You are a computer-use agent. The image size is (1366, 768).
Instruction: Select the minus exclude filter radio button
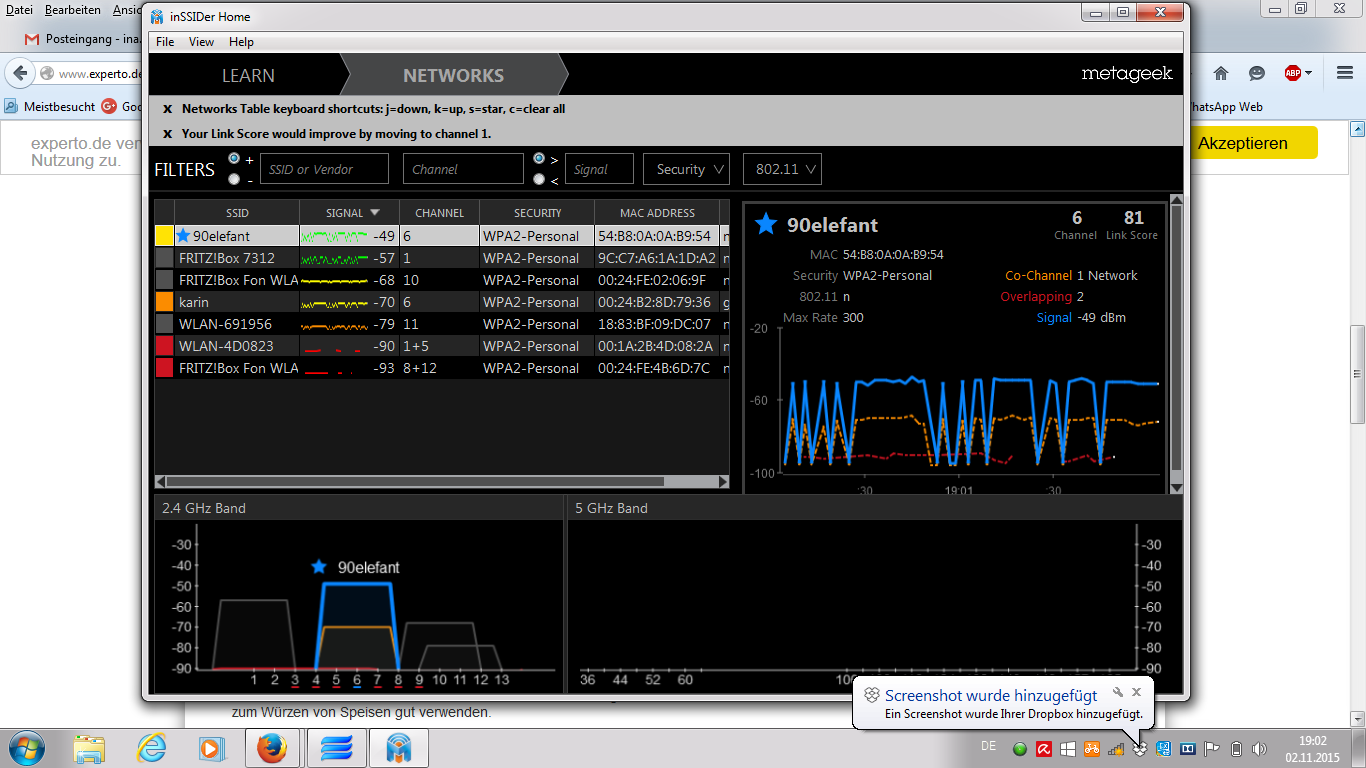click(x=234, y=180)
